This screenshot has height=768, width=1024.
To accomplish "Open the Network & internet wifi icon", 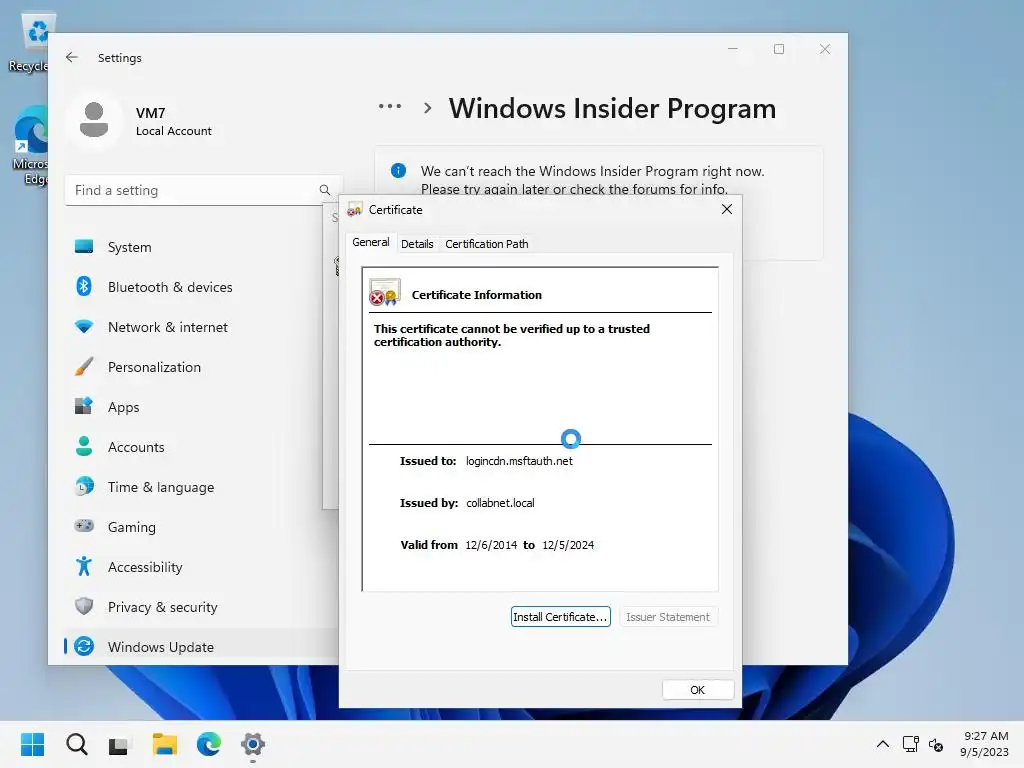I will pyautogui.click(x=84, y=327).
